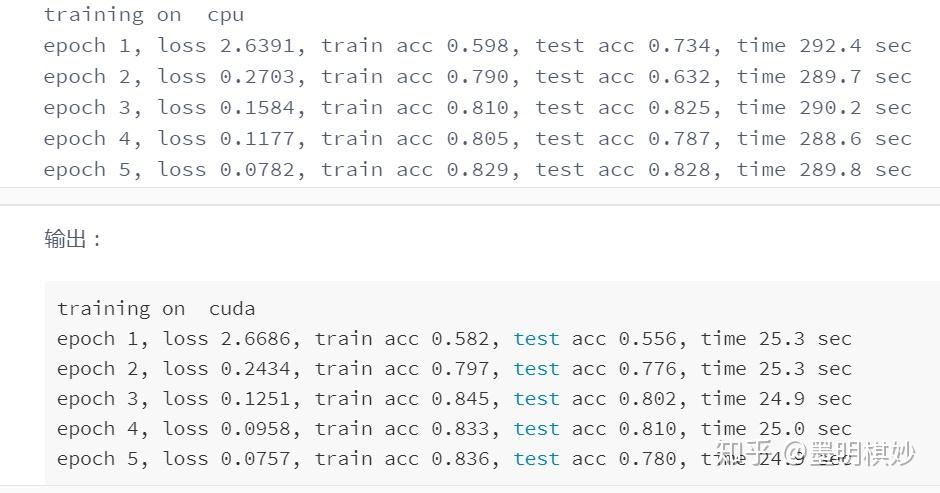Image resolution: width=940 pixels, height=493 pixels.
Task: Click the highlighted 'test' word in cuda epoch 2
Action: pyautogui.click(x=536, y=369)
